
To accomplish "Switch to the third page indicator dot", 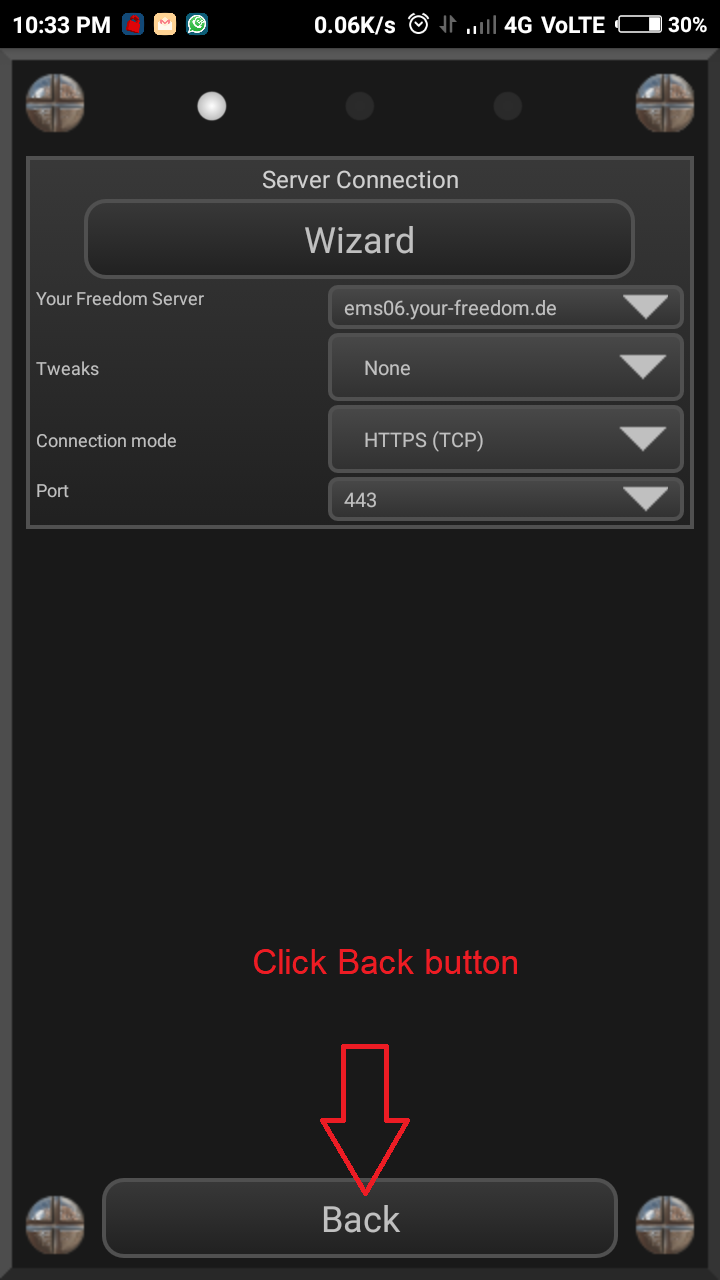I will pos(508,106).
